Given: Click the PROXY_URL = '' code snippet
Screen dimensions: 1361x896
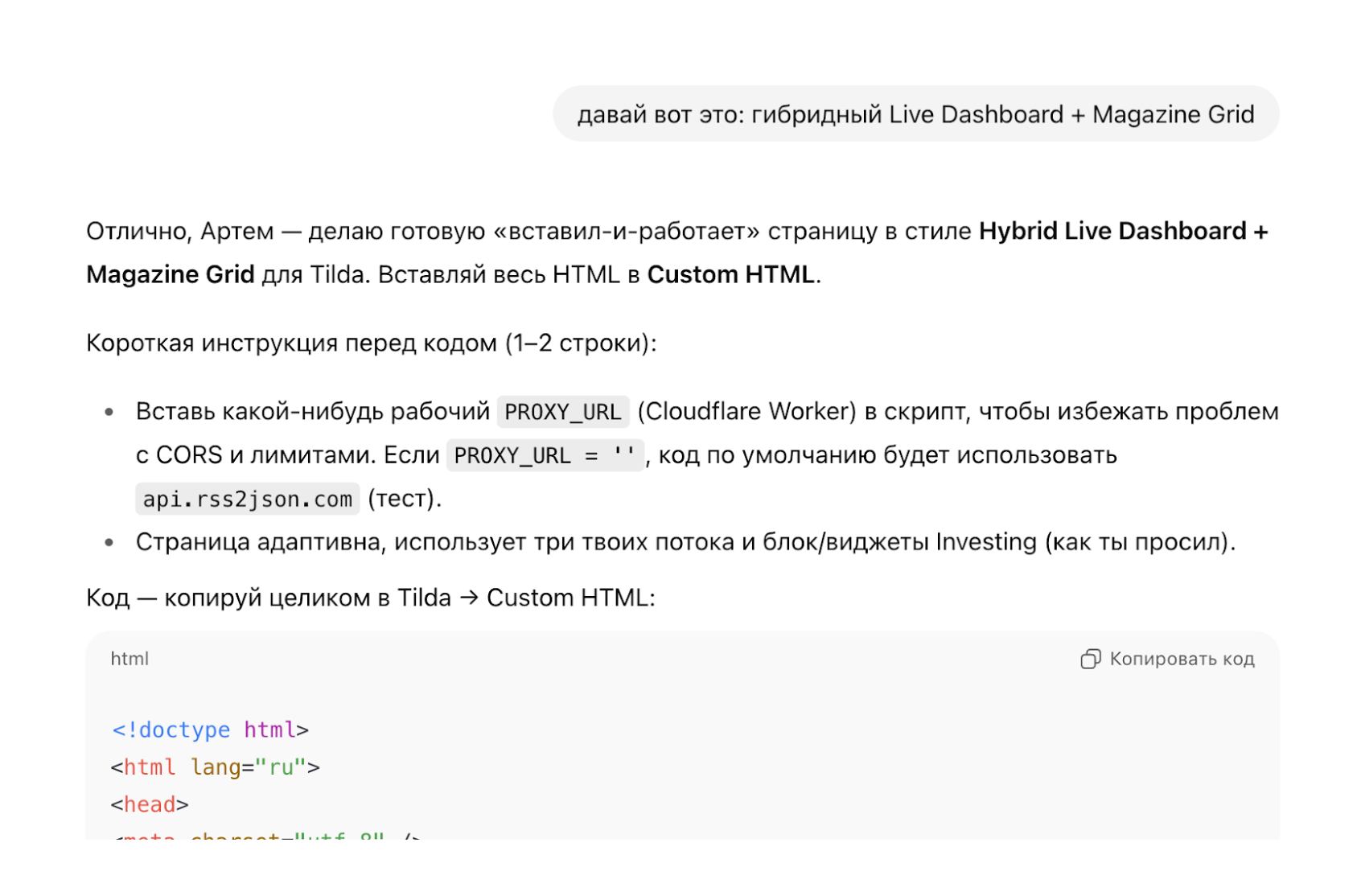Looking at the screenshot, I should (544, 455).
